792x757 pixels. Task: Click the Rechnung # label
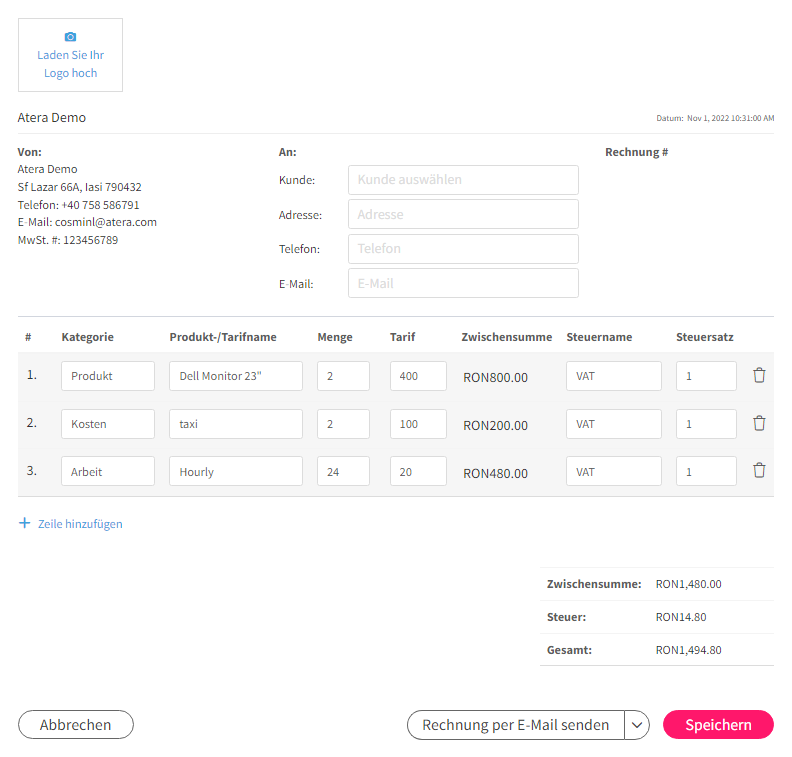pos(636,152)
